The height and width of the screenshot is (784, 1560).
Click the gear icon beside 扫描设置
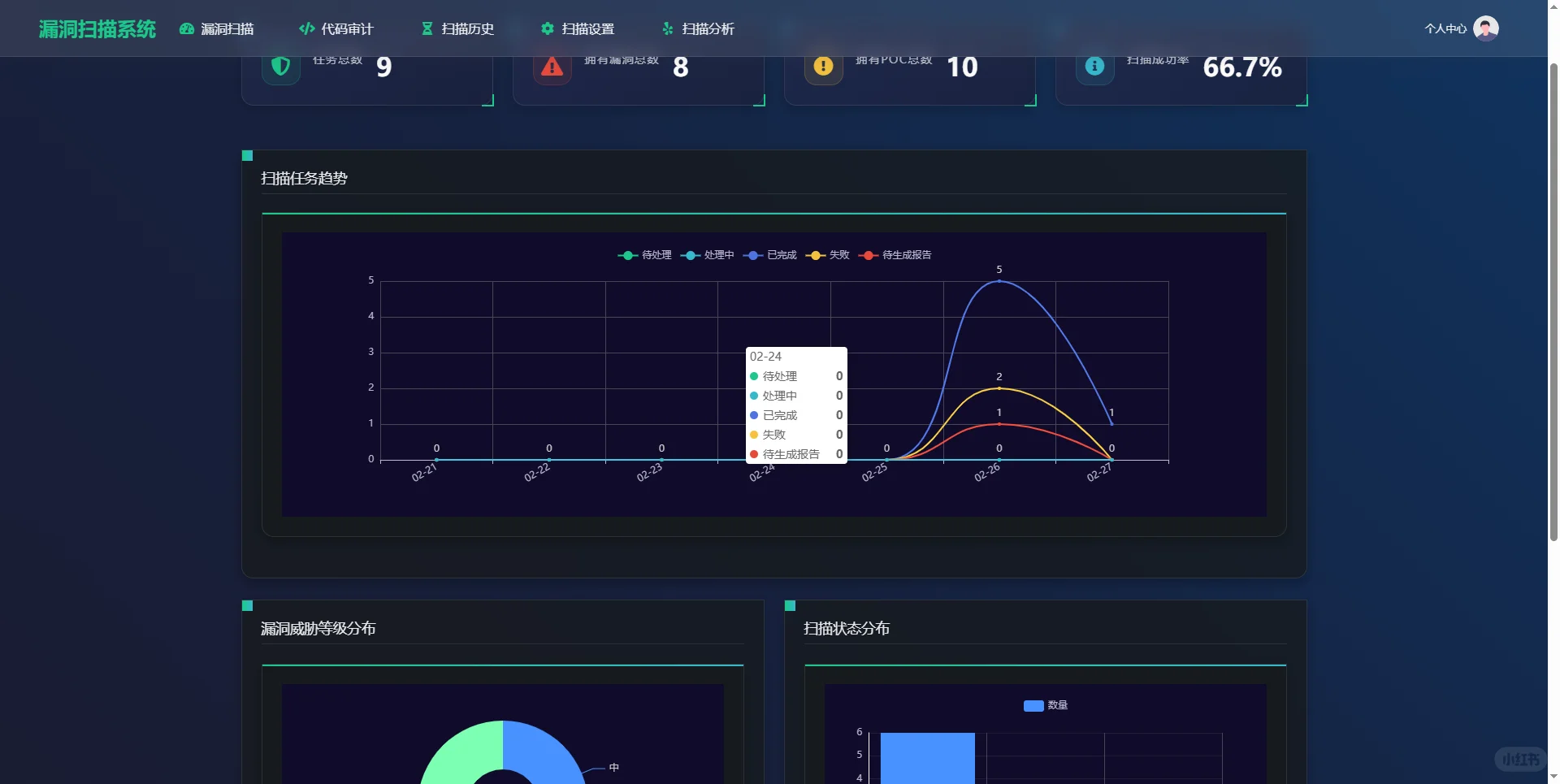click(x=548, y=28)
